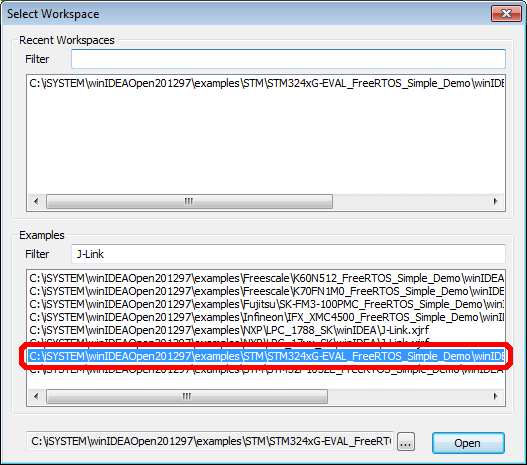The image size is (527, 465).
Task: Open the file browser with the ... button
Action: 406,441
